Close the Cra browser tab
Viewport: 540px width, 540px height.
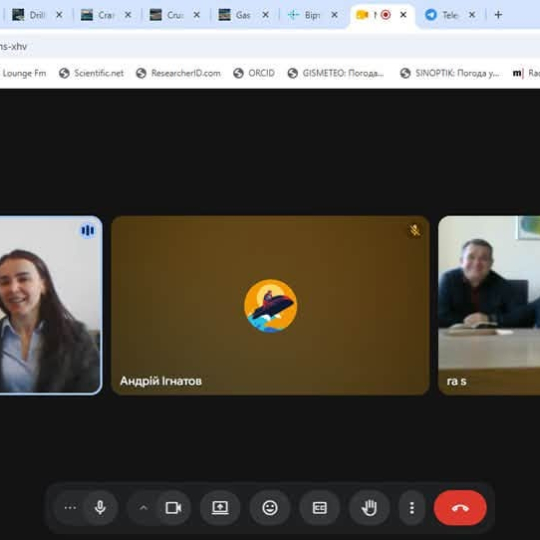tap(128, 15)
